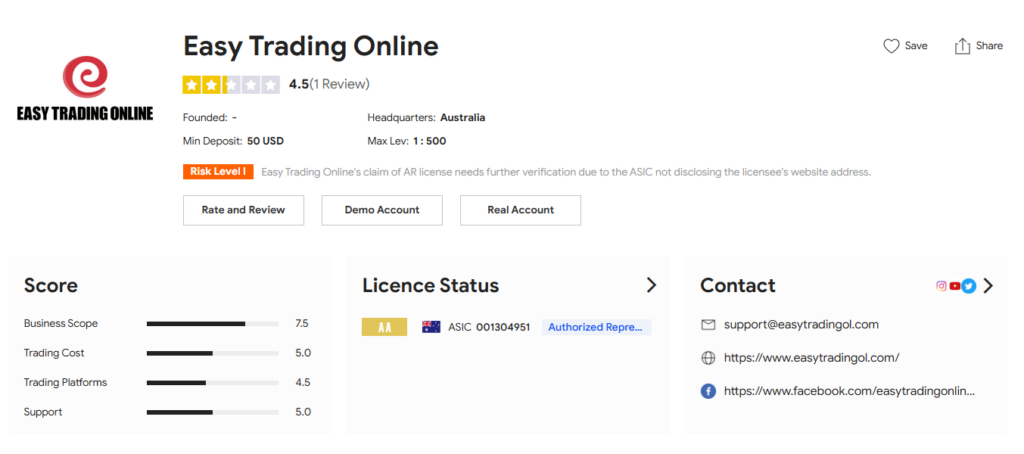Click the Rate and Review button
The image size is (1024, 454).
244,210
